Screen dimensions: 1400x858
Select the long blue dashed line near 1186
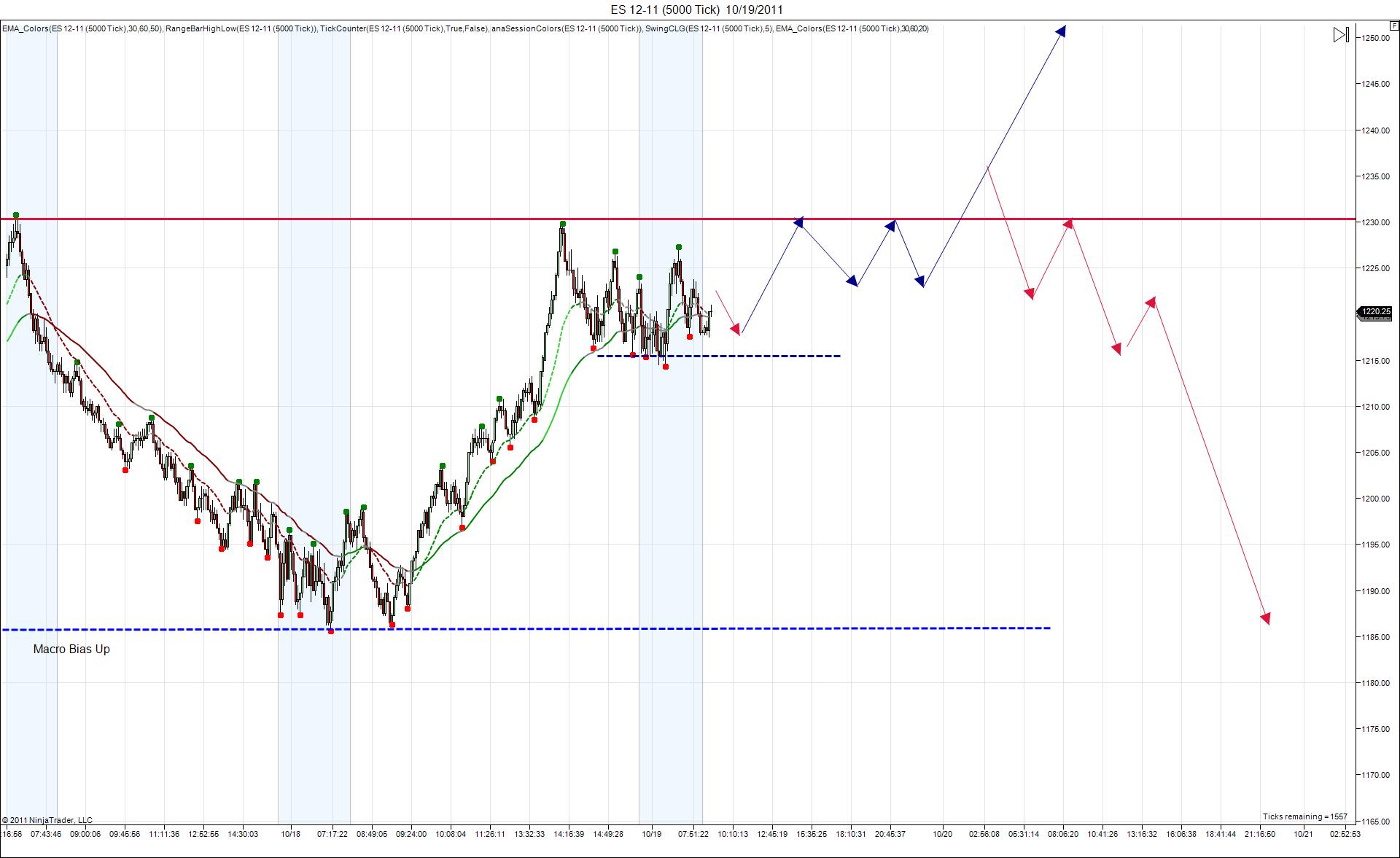[x=525, y=628]
